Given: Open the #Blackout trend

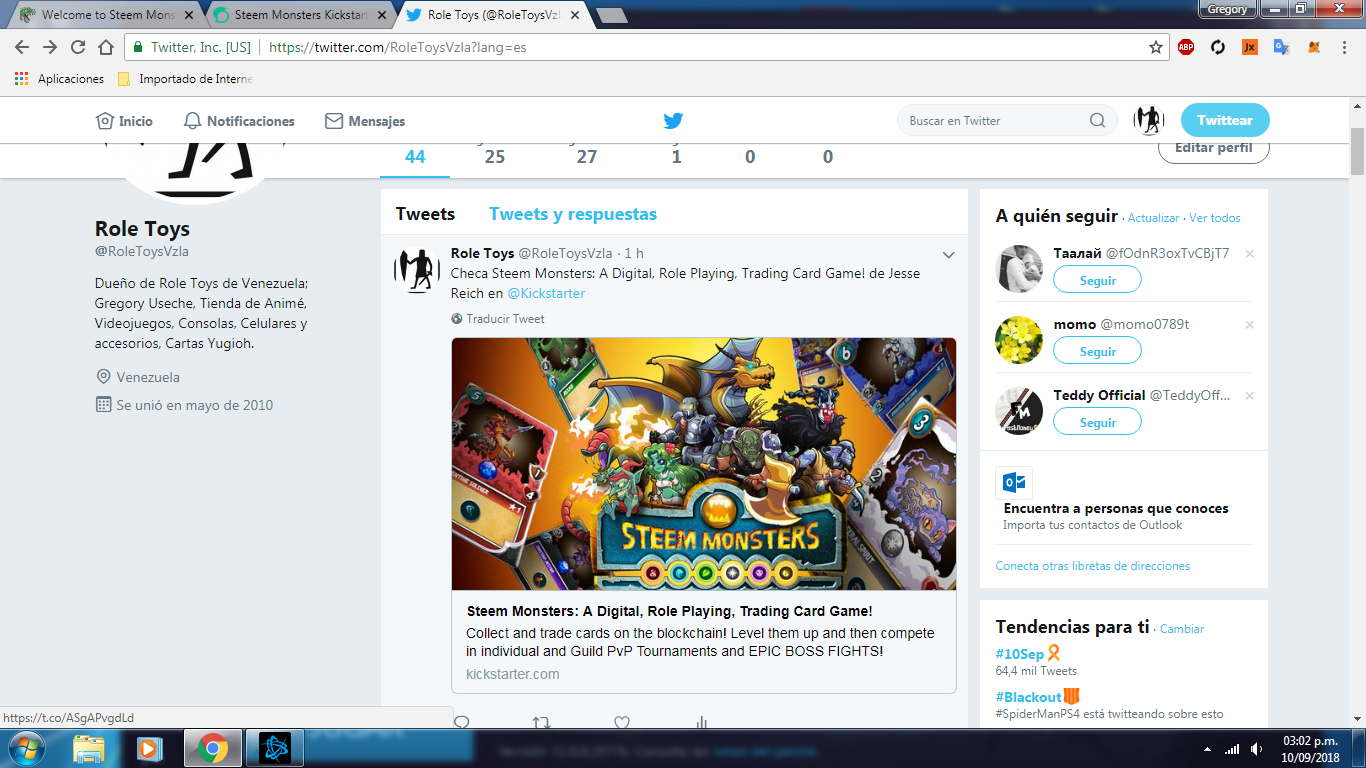Looking at the screenshot, I should click(1028, 697).
